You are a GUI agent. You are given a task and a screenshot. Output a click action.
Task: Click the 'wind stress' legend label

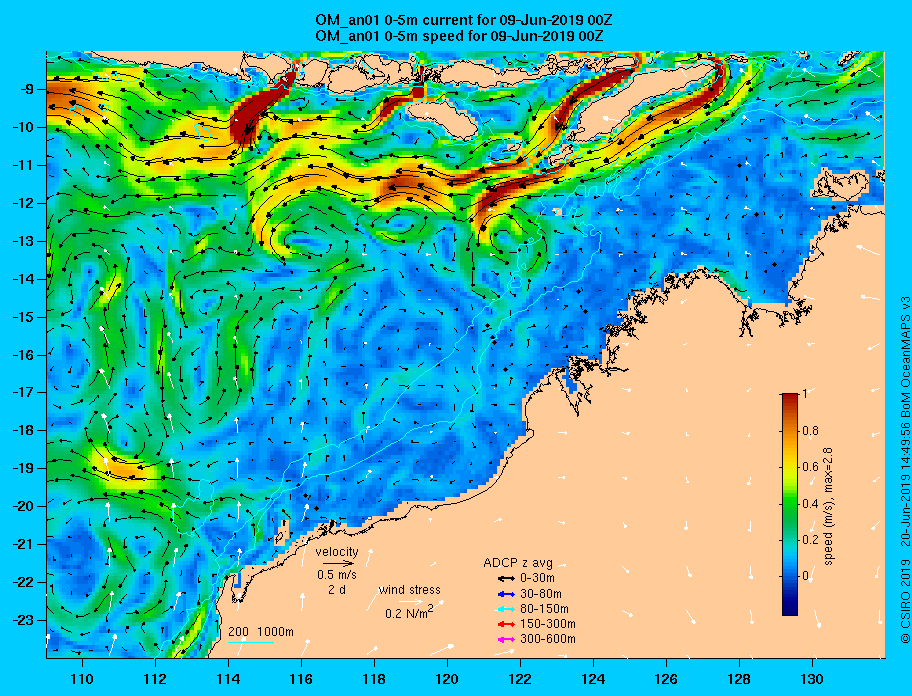(409, 590)
